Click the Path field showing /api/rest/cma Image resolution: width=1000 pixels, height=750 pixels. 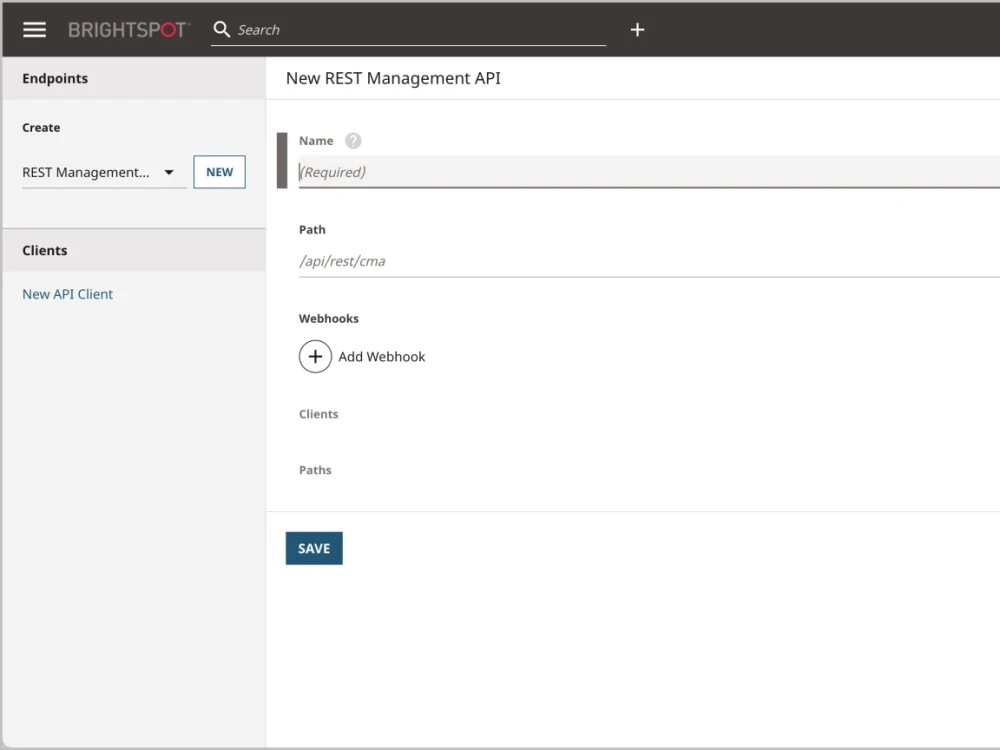500,261
